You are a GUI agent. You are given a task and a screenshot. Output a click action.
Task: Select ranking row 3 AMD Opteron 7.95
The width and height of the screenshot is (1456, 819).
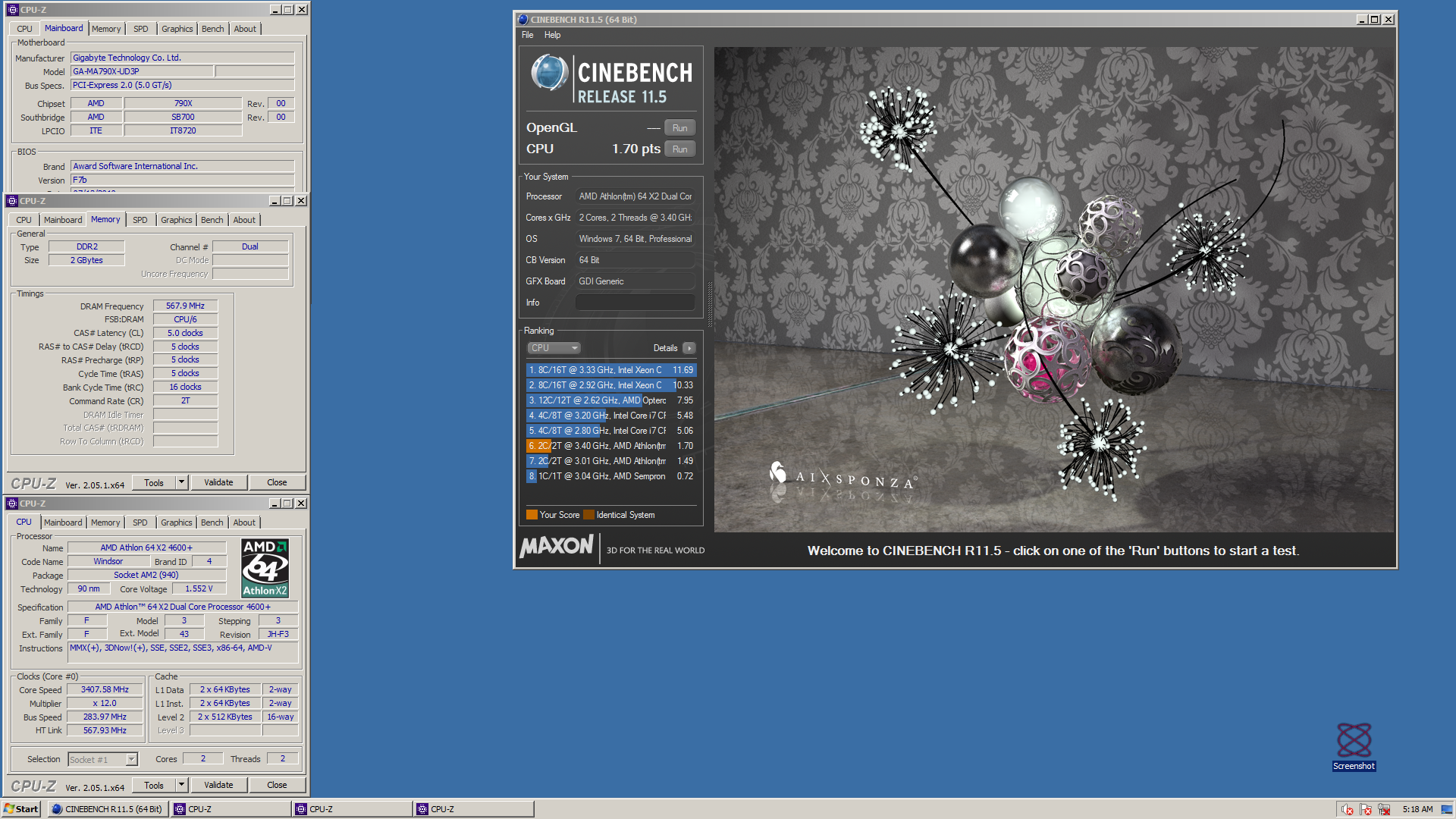coord(611,400)
